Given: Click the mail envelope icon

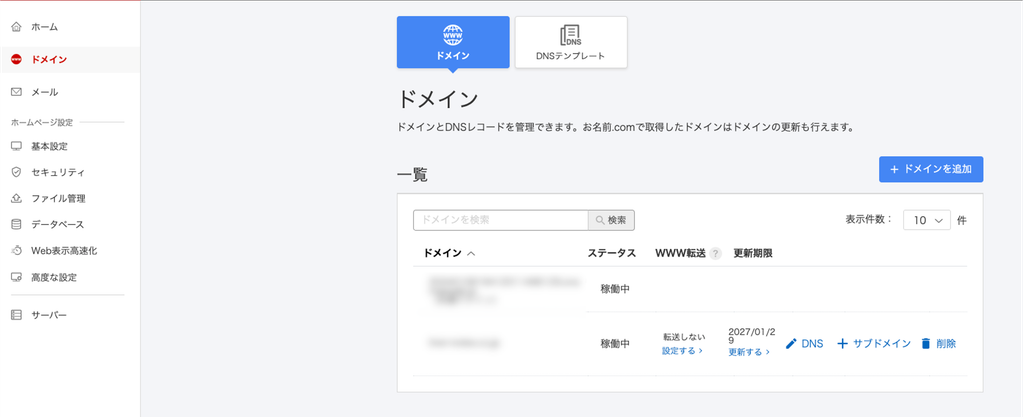Looking at the screenshot, I should coord(16,92).
